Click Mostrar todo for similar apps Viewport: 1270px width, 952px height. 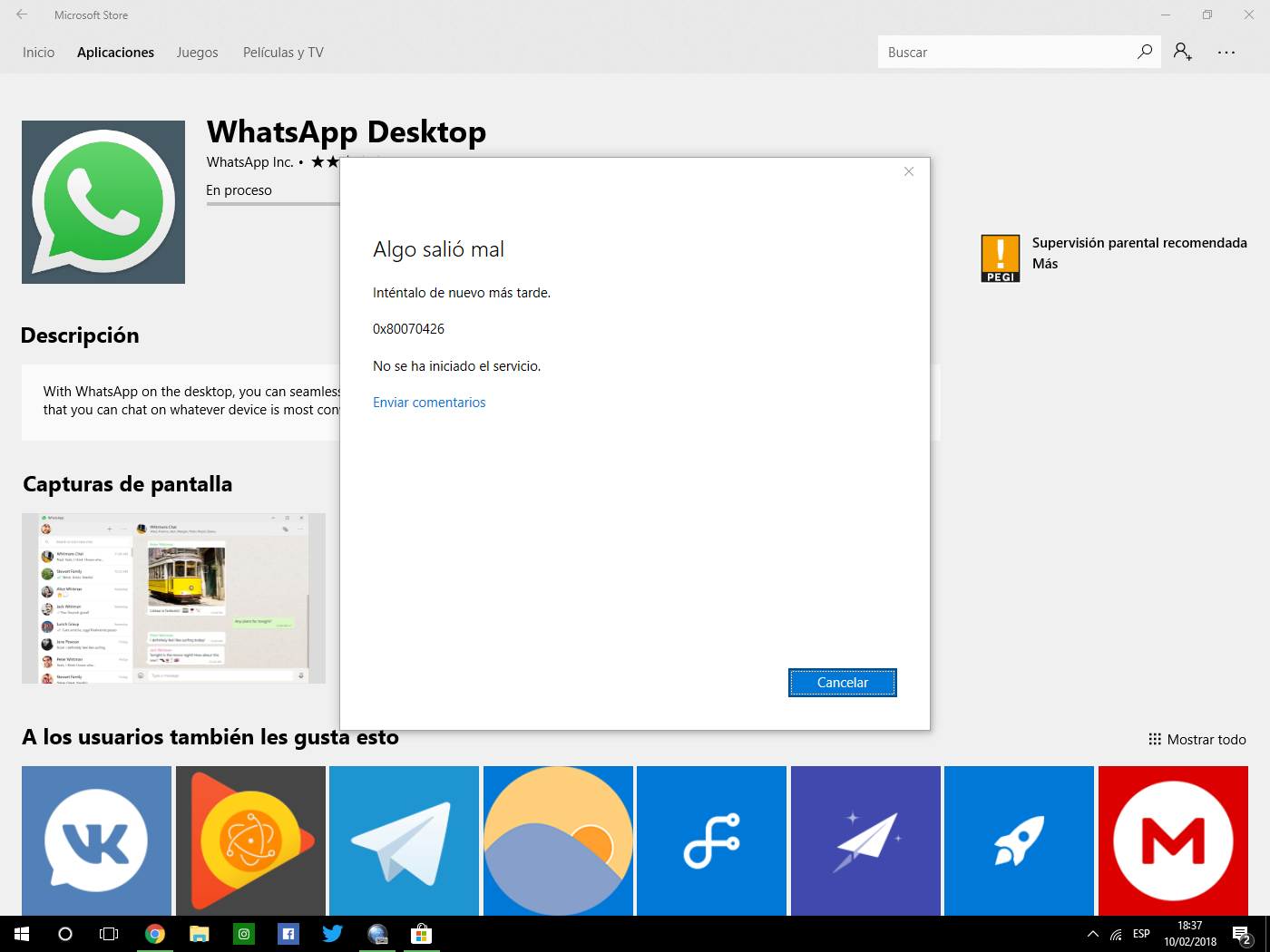(1197, 740)
